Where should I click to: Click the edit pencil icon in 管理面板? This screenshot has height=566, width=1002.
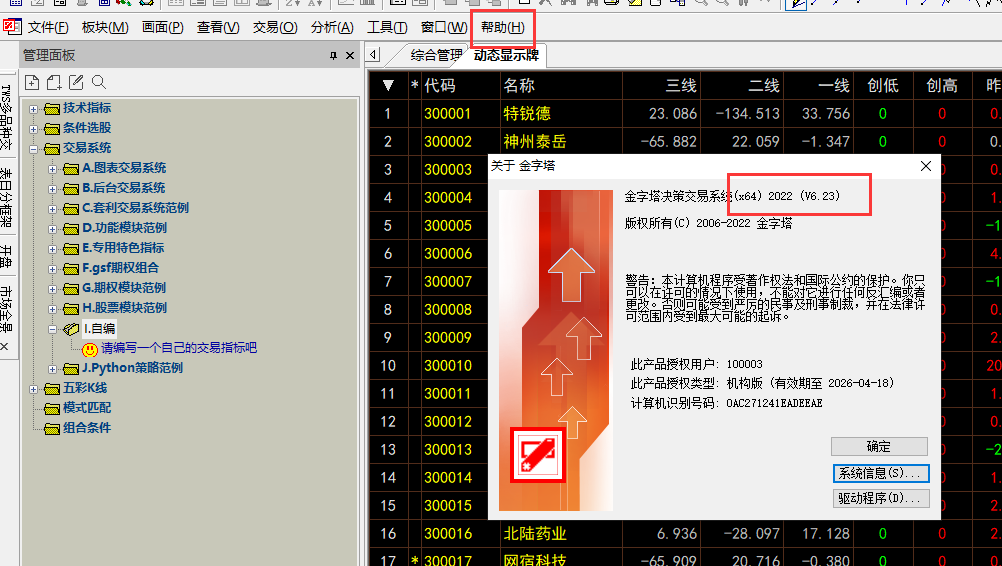[x=76, y=82]
